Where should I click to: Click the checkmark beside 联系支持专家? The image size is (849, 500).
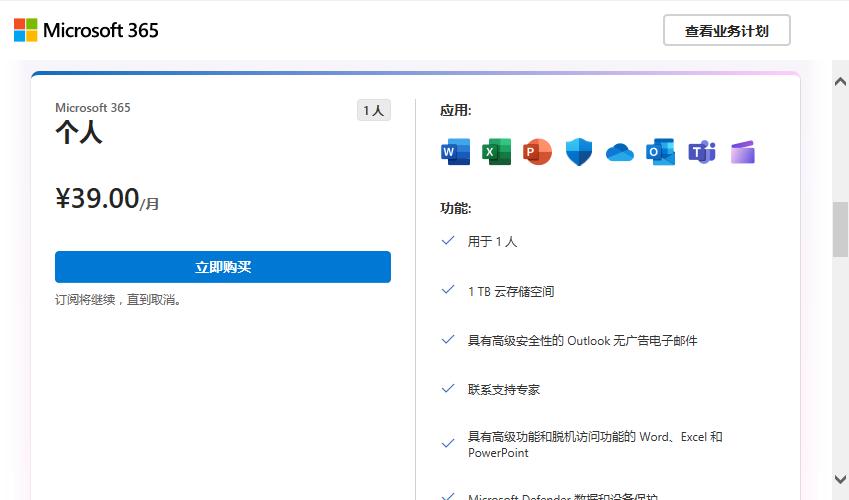coord(448,388)
